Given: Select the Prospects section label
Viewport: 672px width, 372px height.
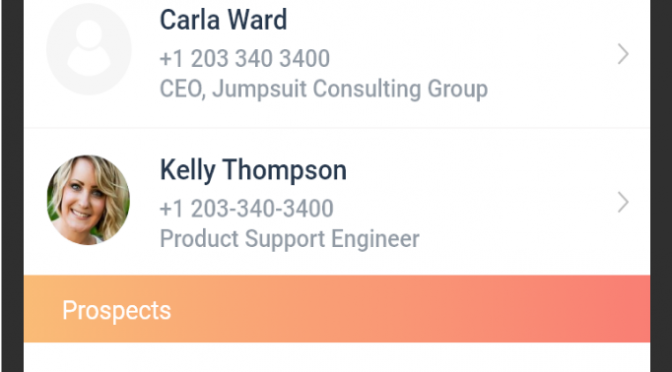Looking at the screenshot, I should click(x=117, y=310).
